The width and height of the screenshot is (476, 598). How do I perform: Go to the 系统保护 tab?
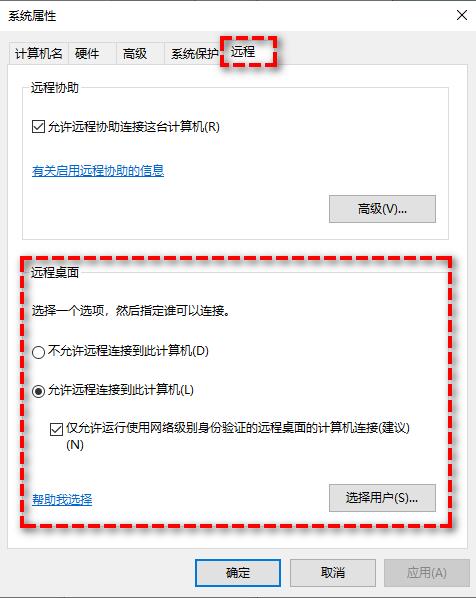point(194,53)
